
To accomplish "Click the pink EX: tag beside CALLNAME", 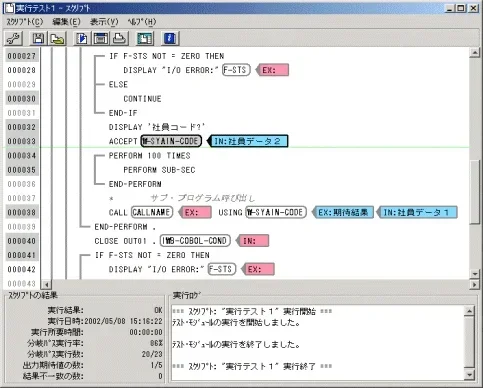I will click(195, 212).
